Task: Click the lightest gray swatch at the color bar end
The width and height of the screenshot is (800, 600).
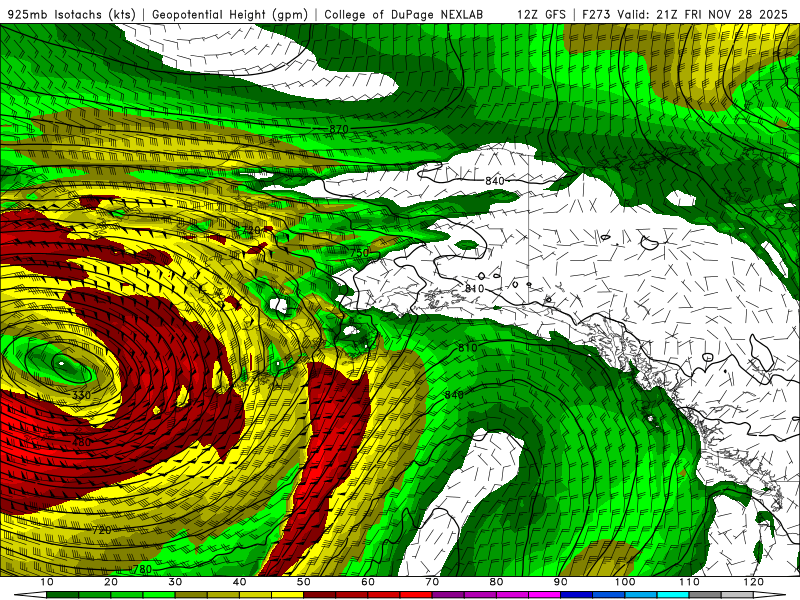Action: 737,595
